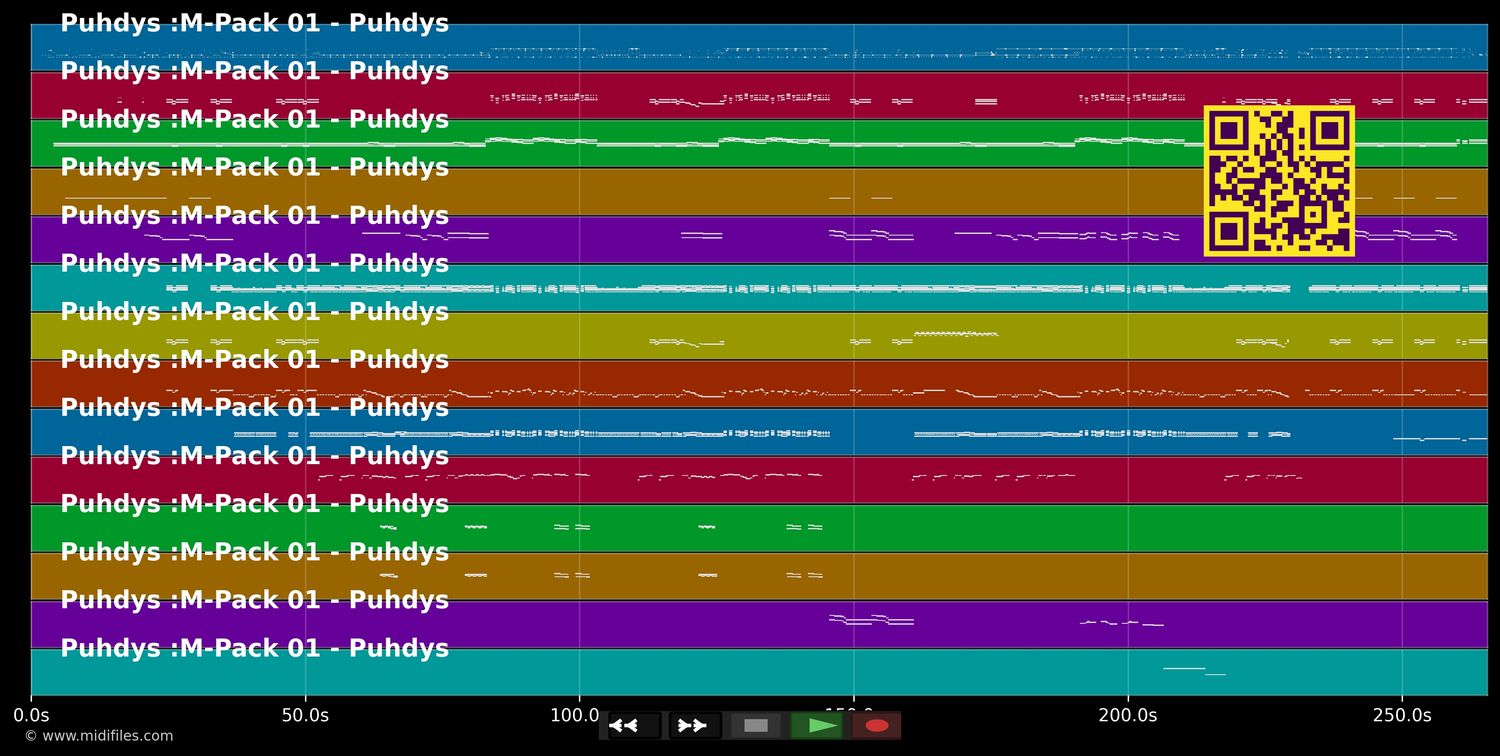Screen dimensions: 1500x756
Task: Start recording with the red record button
Action: pyautogui.click(x=877, y=725)
